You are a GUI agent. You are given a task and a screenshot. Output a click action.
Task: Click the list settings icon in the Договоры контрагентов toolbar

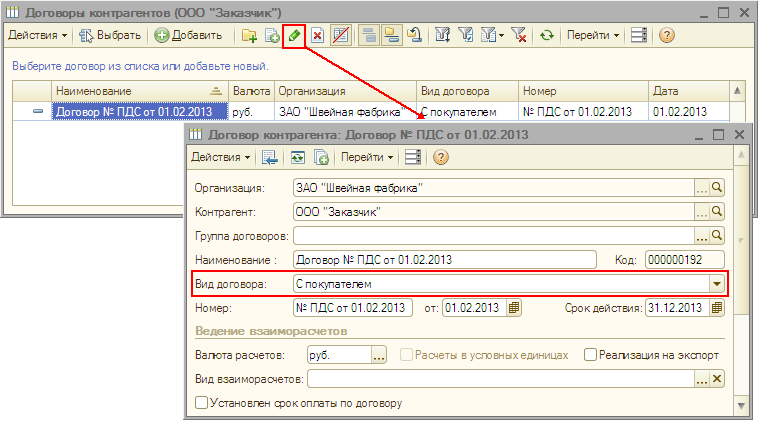coord(639,35)
